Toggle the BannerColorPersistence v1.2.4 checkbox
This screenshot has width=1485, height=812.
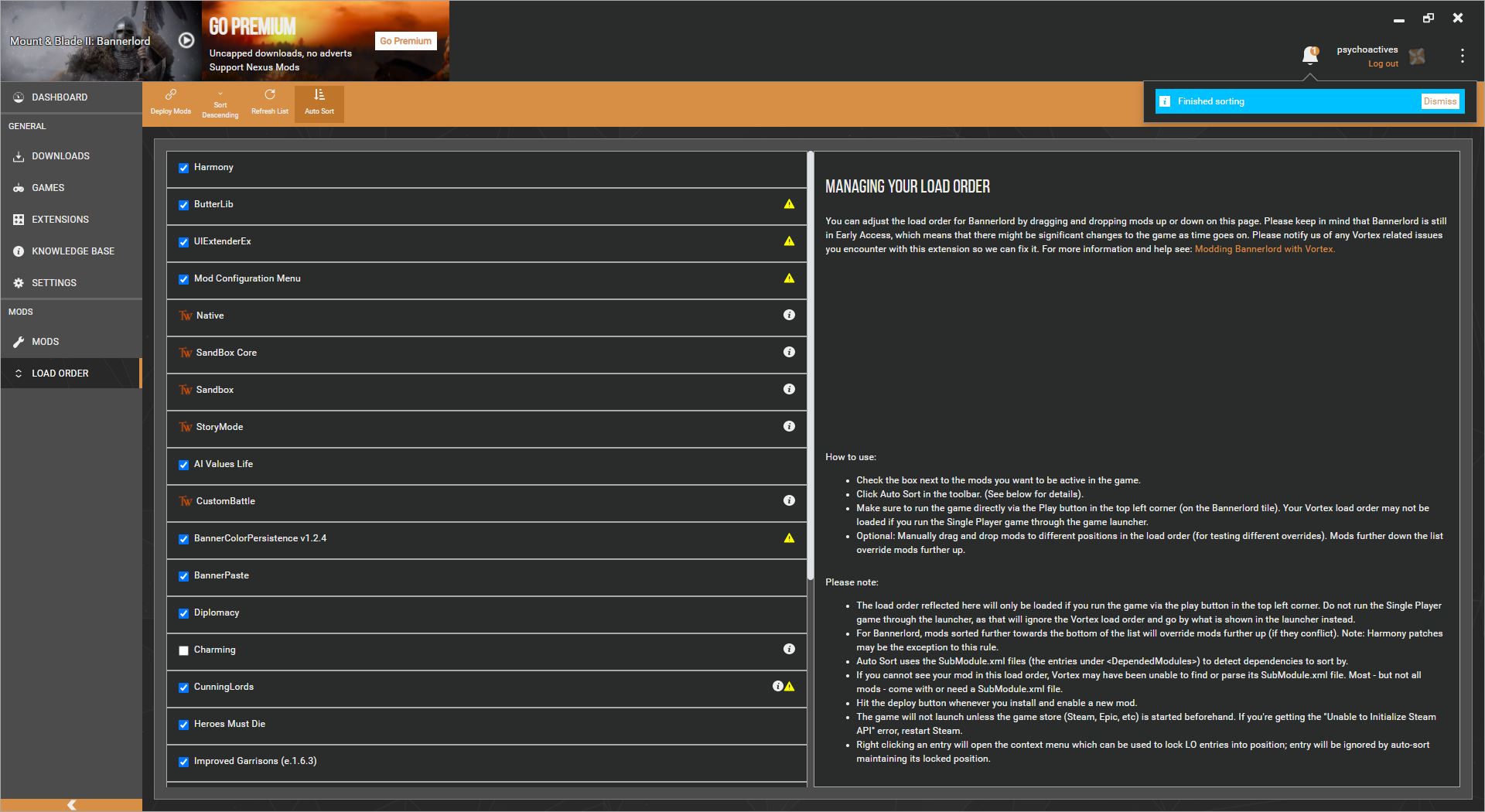pos(183,539)
